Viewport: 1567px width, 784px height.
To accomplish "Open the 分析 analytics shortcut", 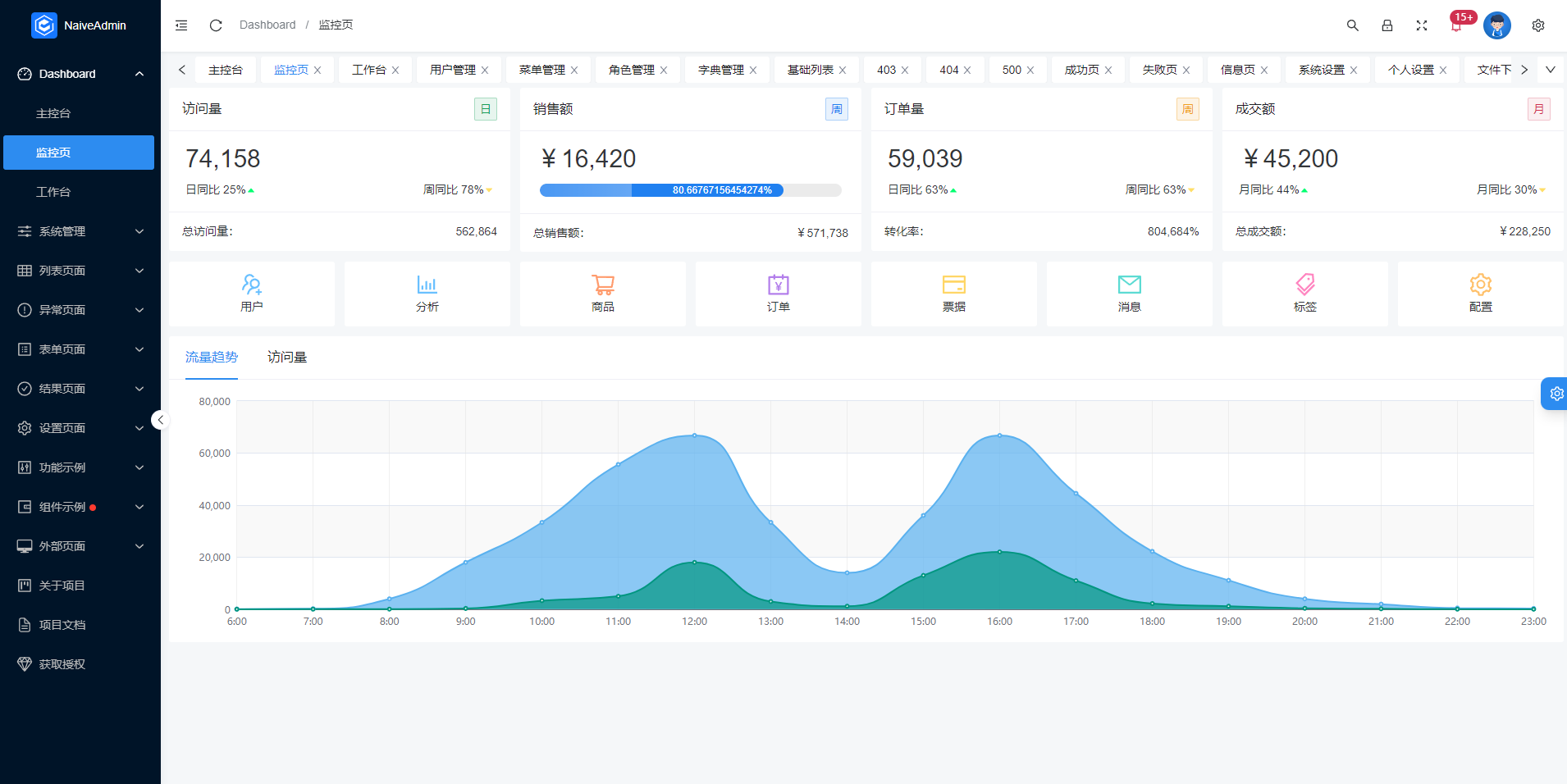I will coord(427,294).
